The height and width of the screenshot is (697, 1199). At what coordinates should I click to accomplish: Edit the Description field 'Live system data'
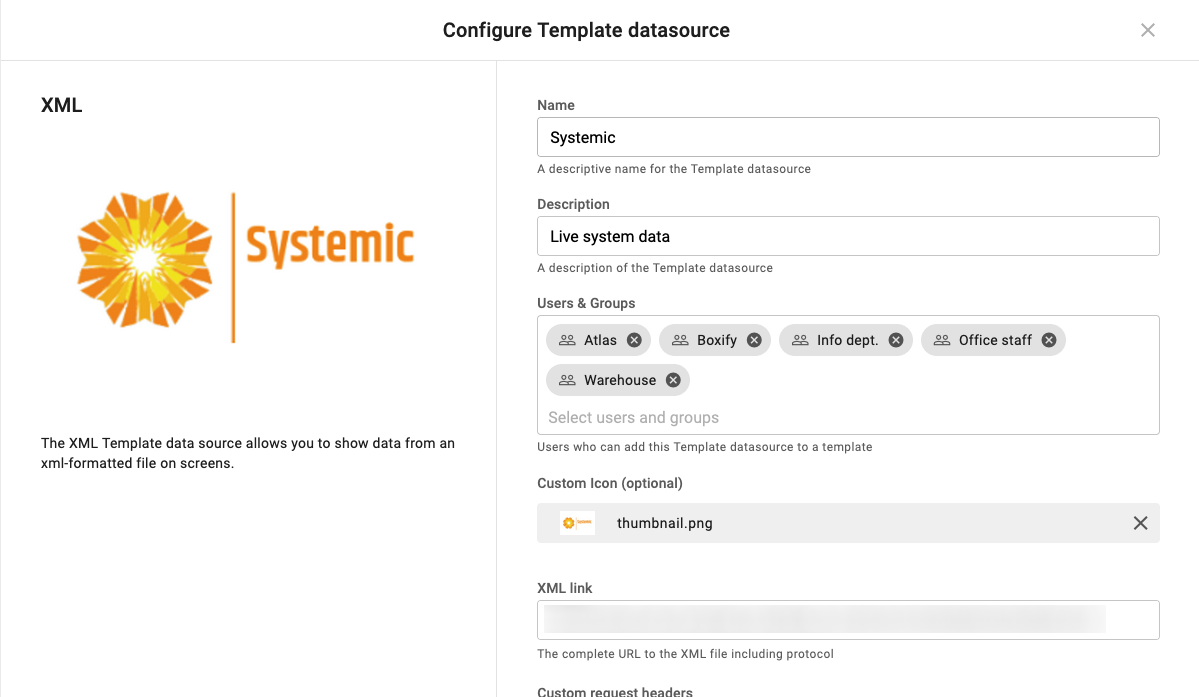pos(848,236)
